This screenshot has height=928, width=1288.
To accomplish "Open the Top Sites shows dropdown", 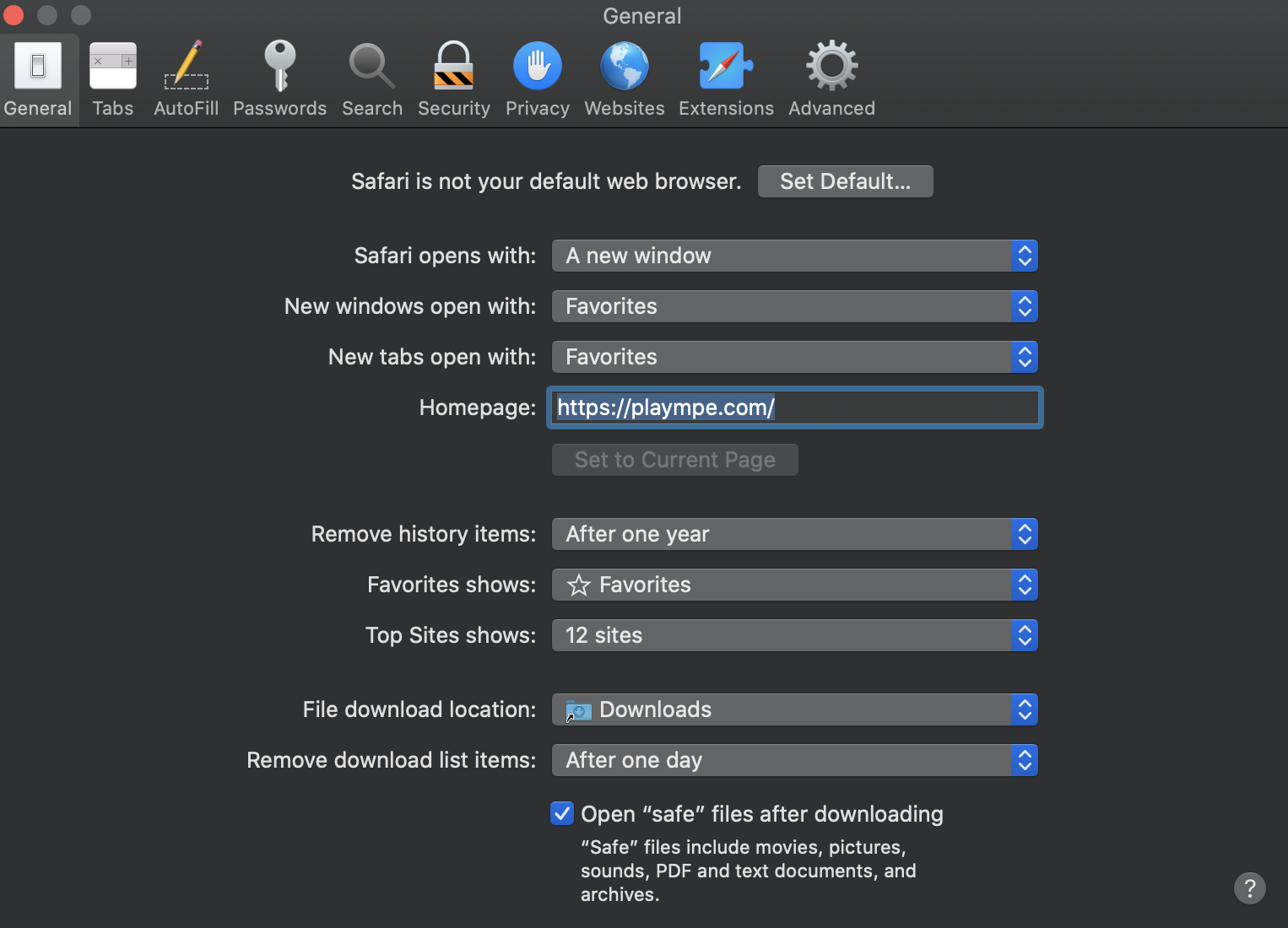I will (x=794, y=635).
